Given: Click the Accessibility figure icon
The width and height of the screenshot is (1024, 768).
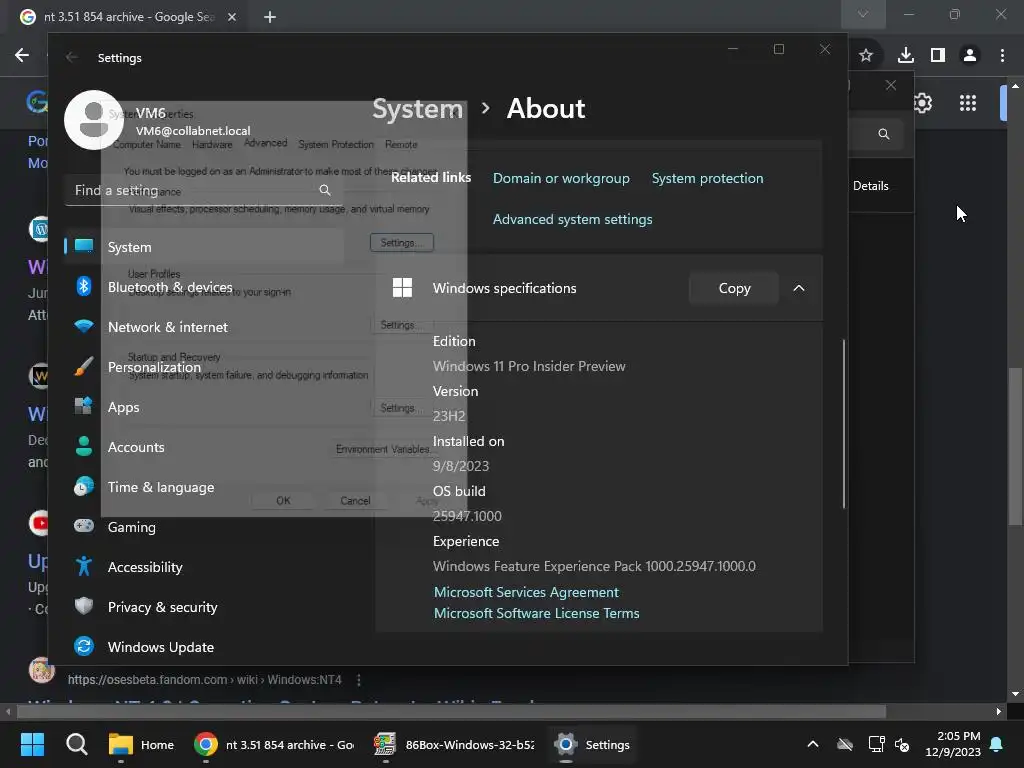Looking at the screenshot, I should (84, 566).
